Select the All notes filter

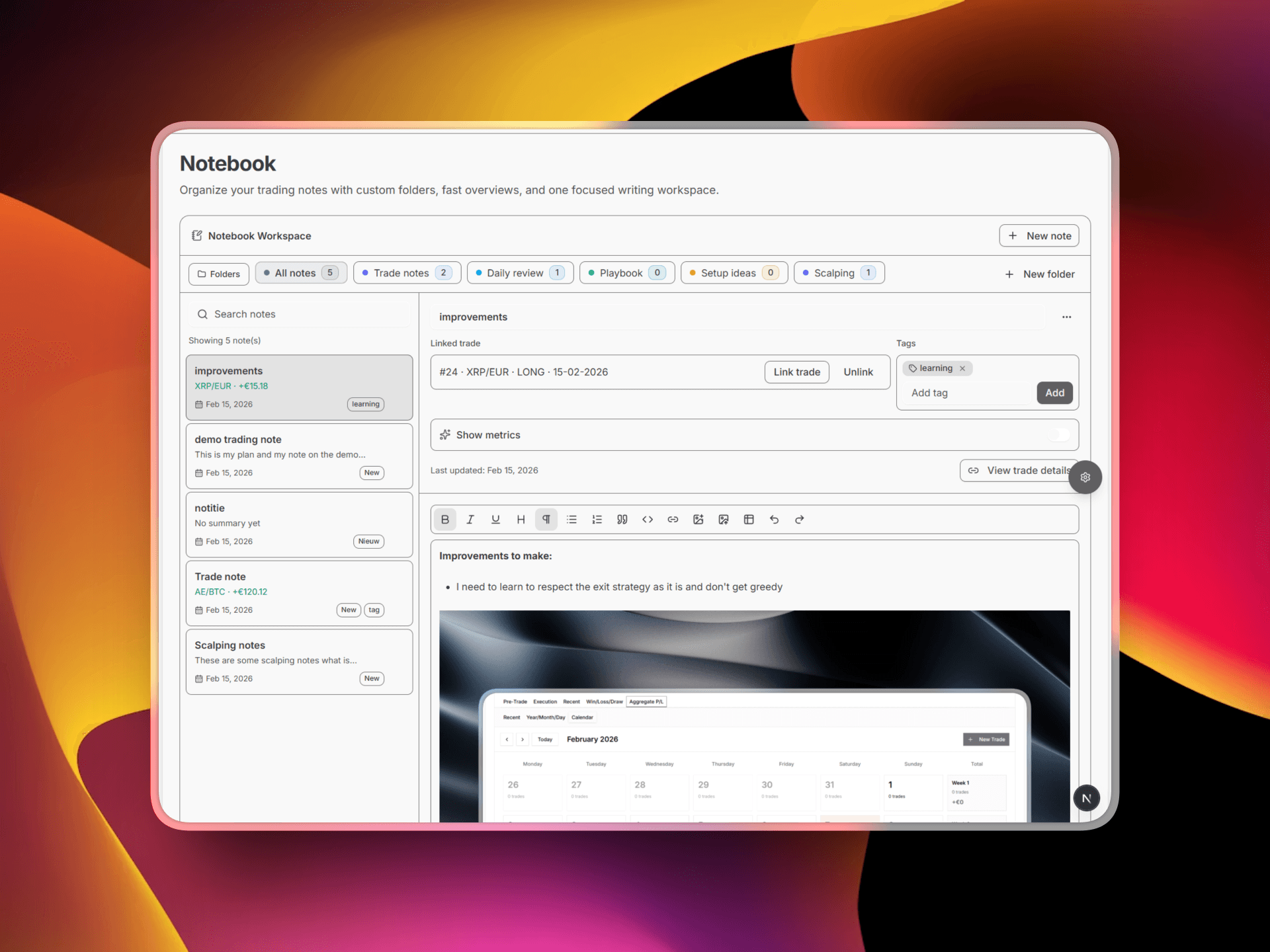[x=301, y=272]
